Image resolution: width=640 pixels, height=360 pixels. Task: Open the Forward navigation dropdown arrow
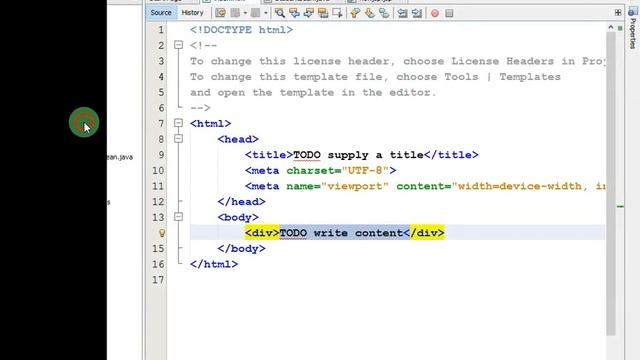point(266,13)
